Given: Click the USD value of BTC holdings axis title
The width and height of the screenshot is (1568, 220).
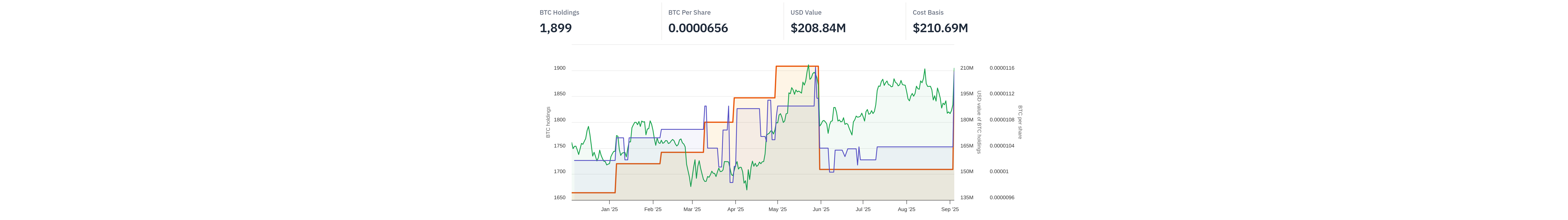Looking at the screenshot, I should (x=979, y=122).
